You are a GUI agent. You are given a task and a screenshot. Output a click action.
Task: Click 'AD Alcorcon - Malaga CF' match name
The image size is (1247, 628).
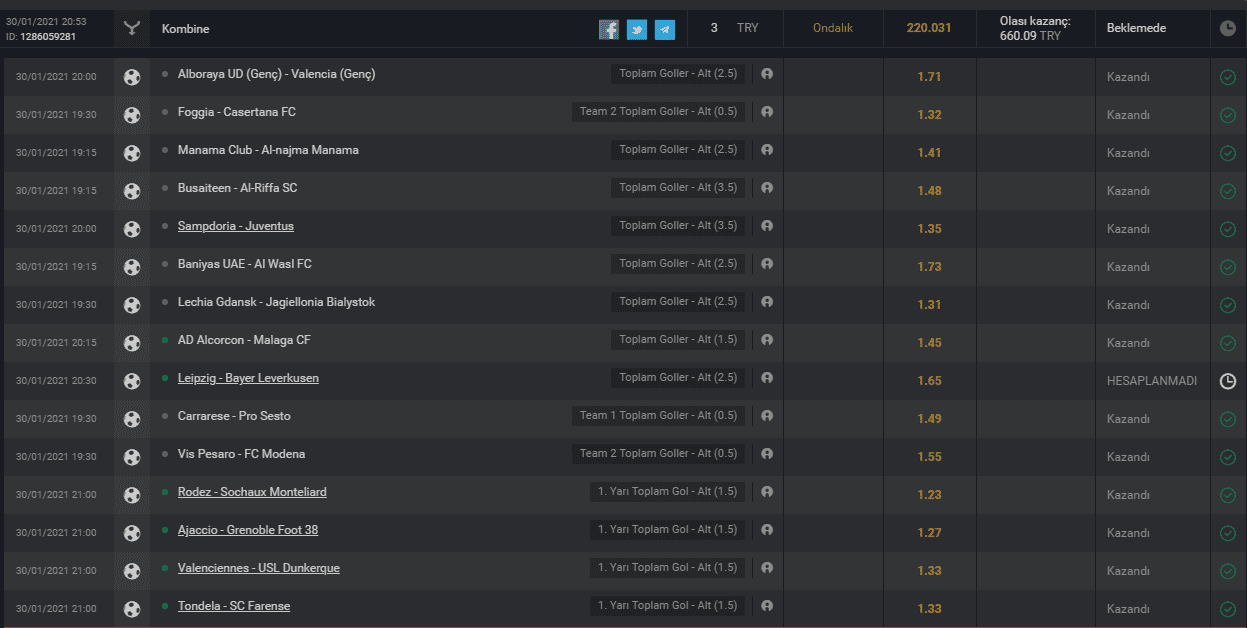[x=244, y=340]
